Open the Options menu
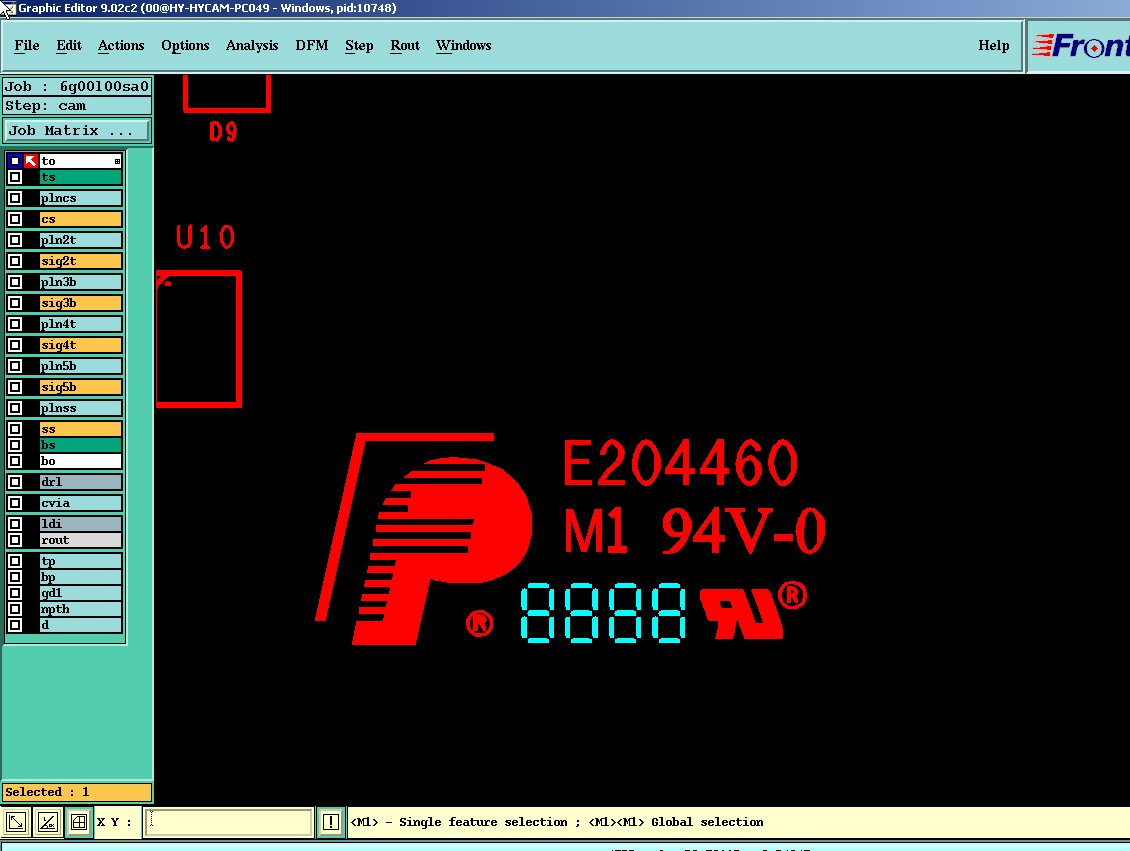 click(x=185, y=45)
